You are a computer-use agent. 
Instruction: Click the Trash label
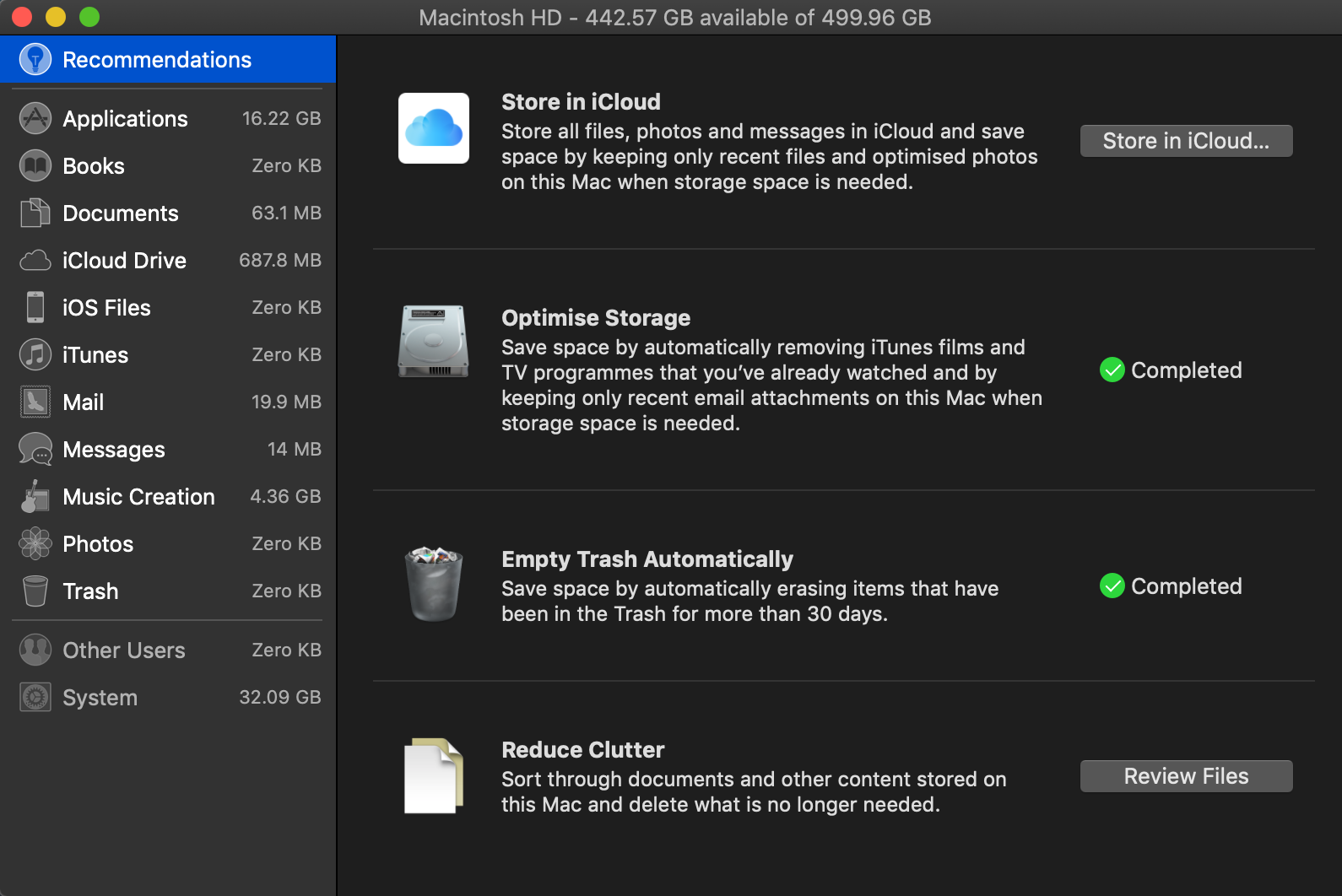[x=90, y=591]
